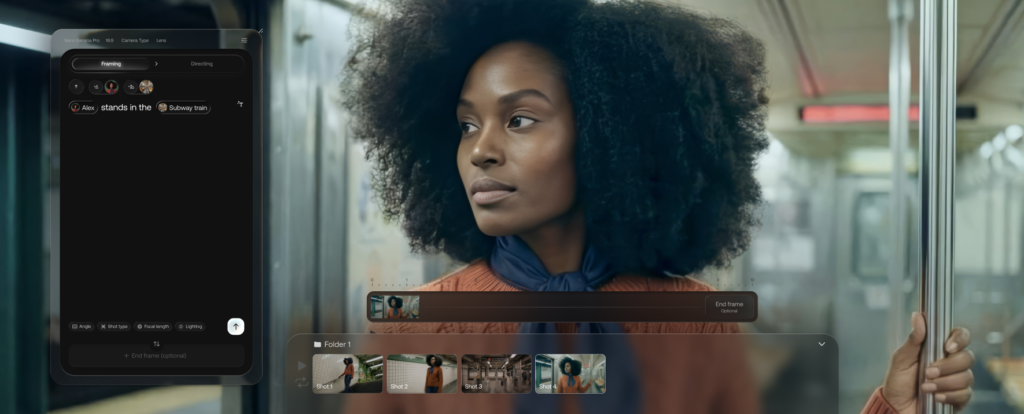Click the words 'stands in the' in the prompt
The height and width of the screenshot is (414, 1024).
126,108
